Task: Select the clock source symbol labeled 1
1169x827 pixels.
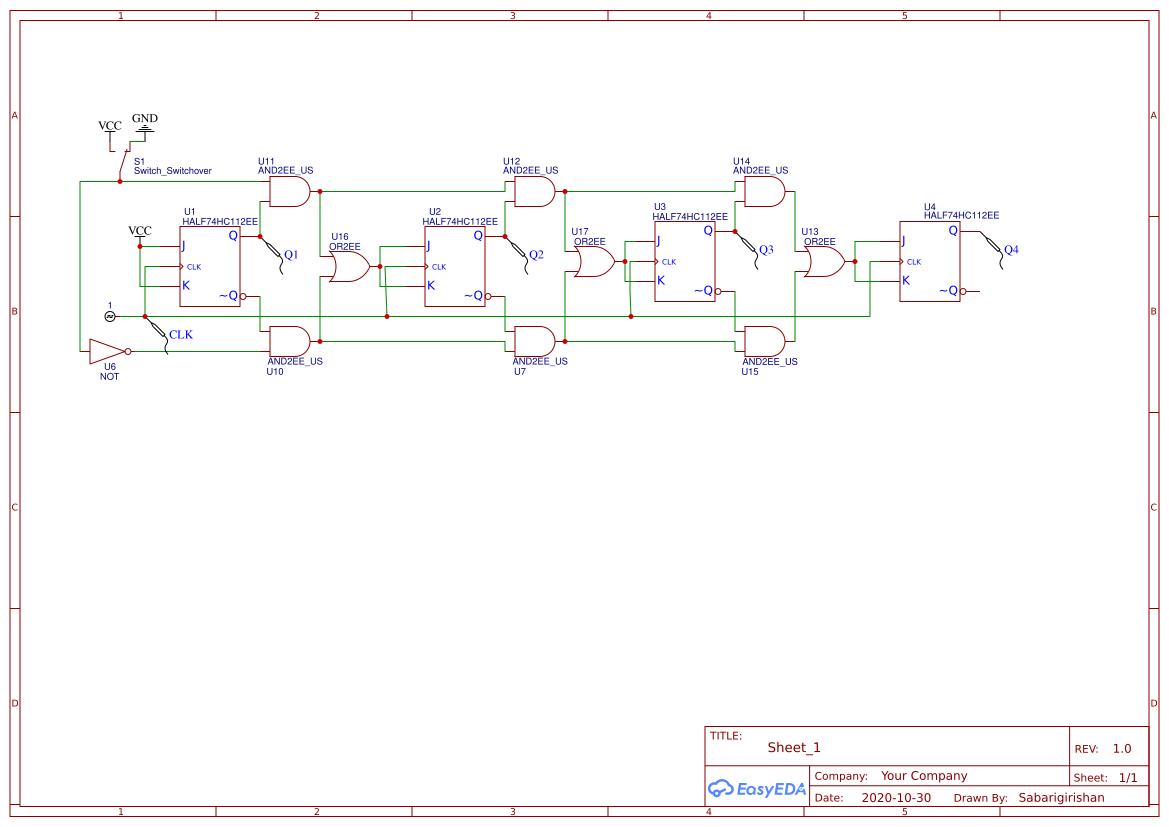Action: tap(110, 315)
